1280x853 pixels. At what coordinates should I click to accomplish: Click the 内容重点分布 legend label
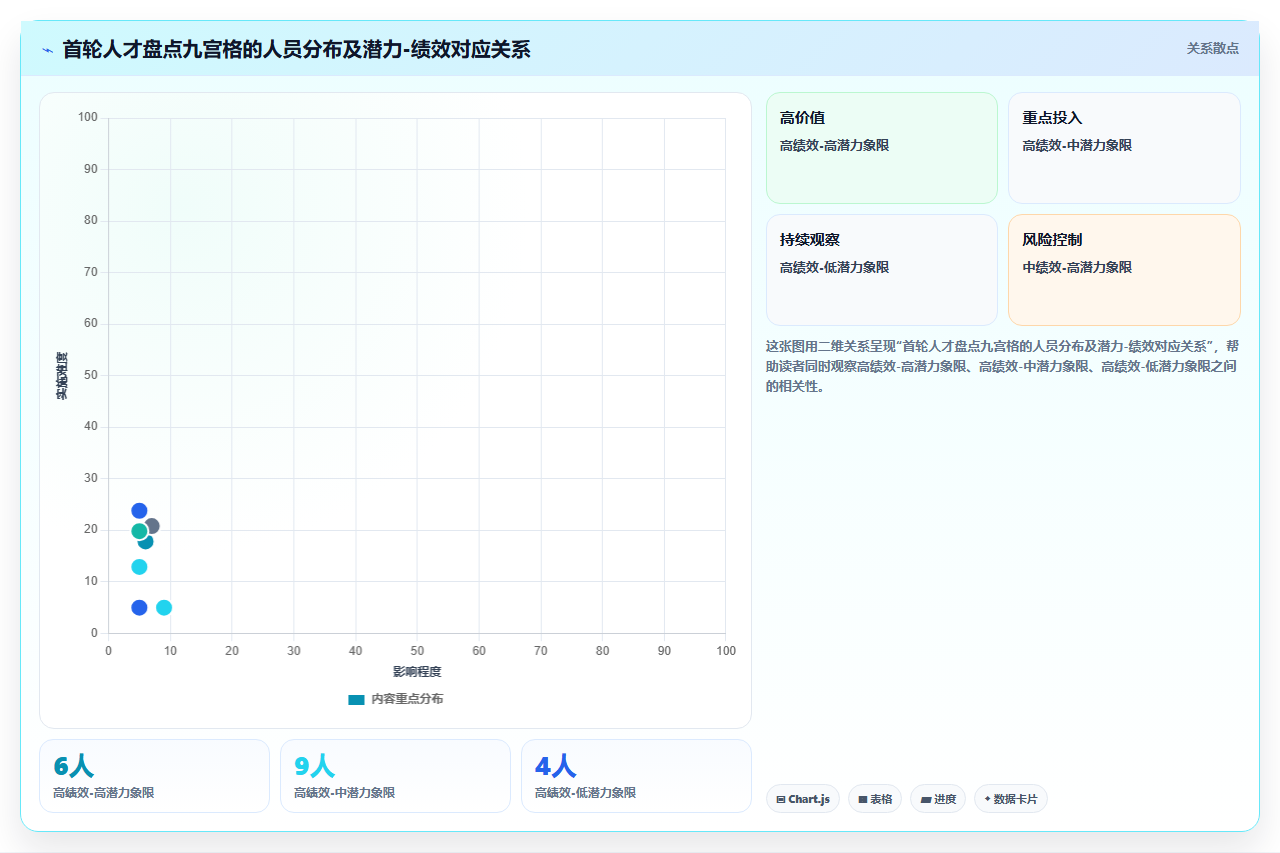point(407,699)
